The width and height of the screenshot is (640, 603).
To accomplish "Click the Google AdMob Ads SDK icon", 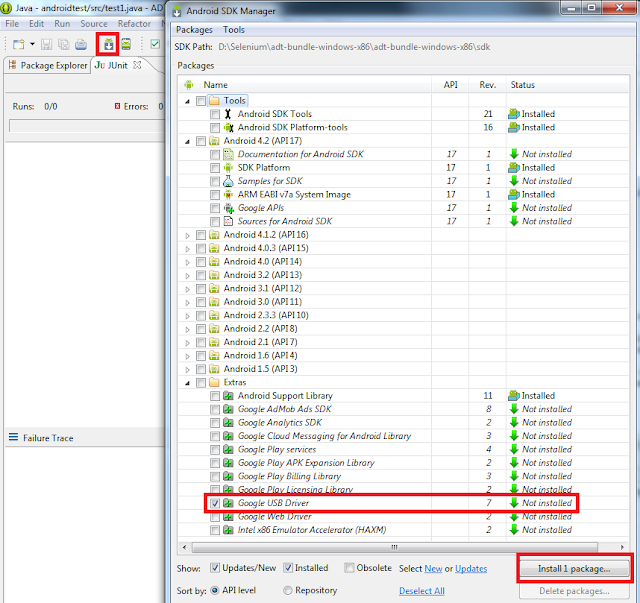I will point(228,409).
